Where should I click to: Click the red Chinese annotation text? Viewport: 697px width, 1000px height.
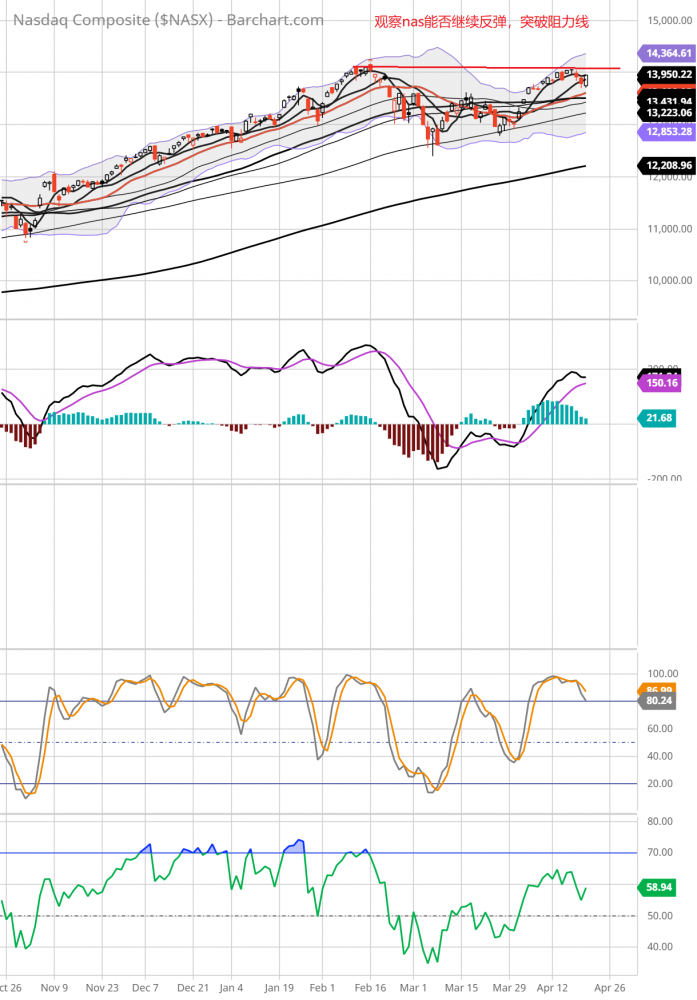pos(482,21)
